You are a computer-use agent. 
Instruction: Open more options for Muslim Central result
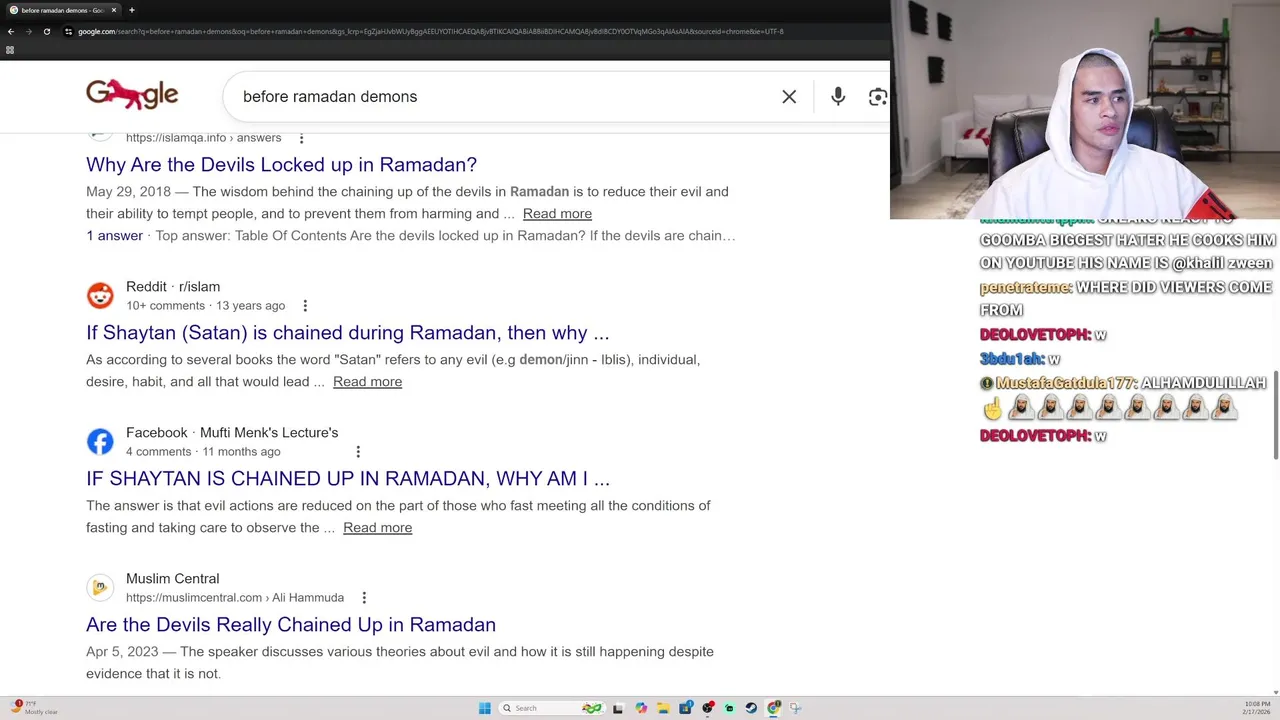pyautogui.click(x=364, y=598)
